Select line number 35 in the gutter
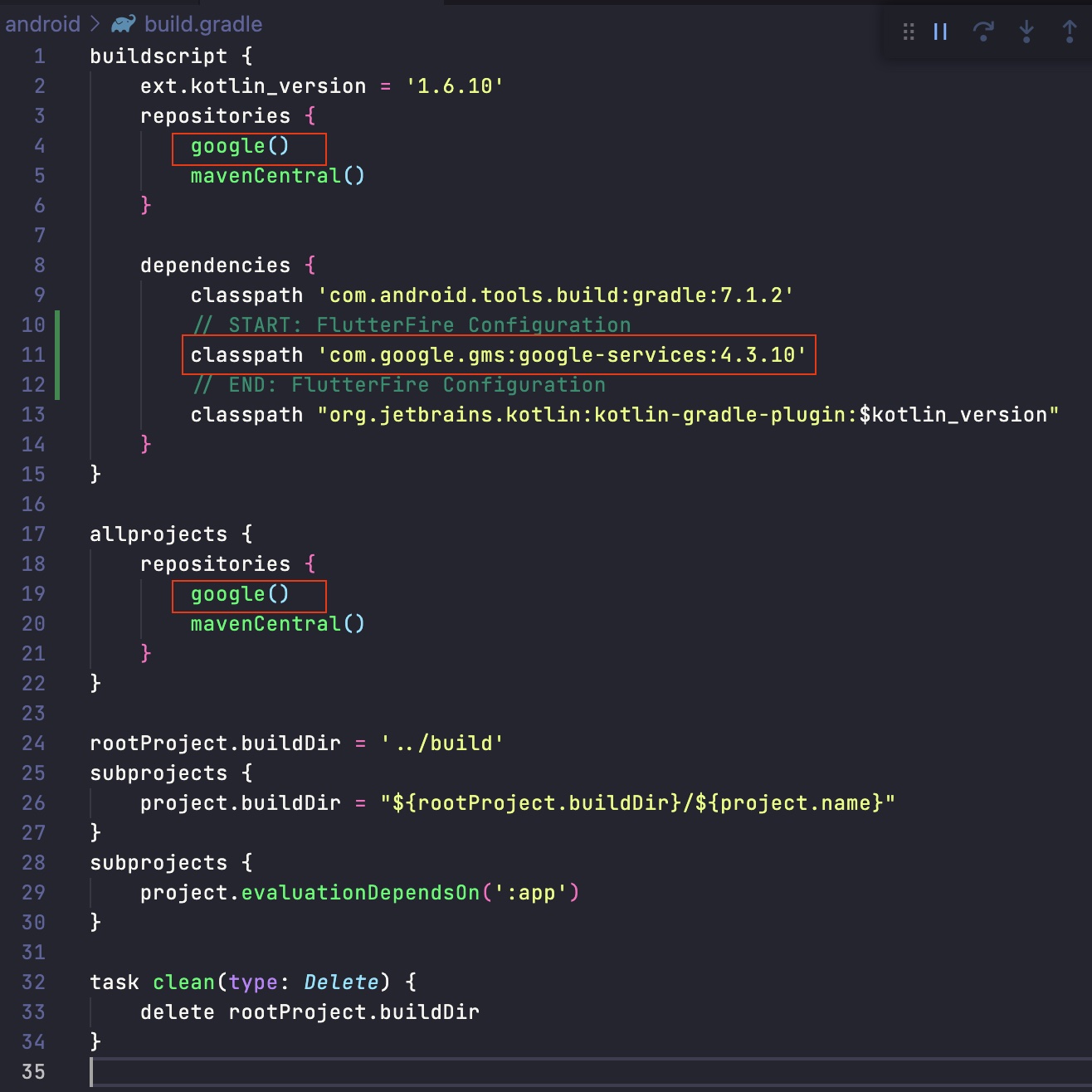This screenshot has height=1092, width=1092. click(33, 1072)
